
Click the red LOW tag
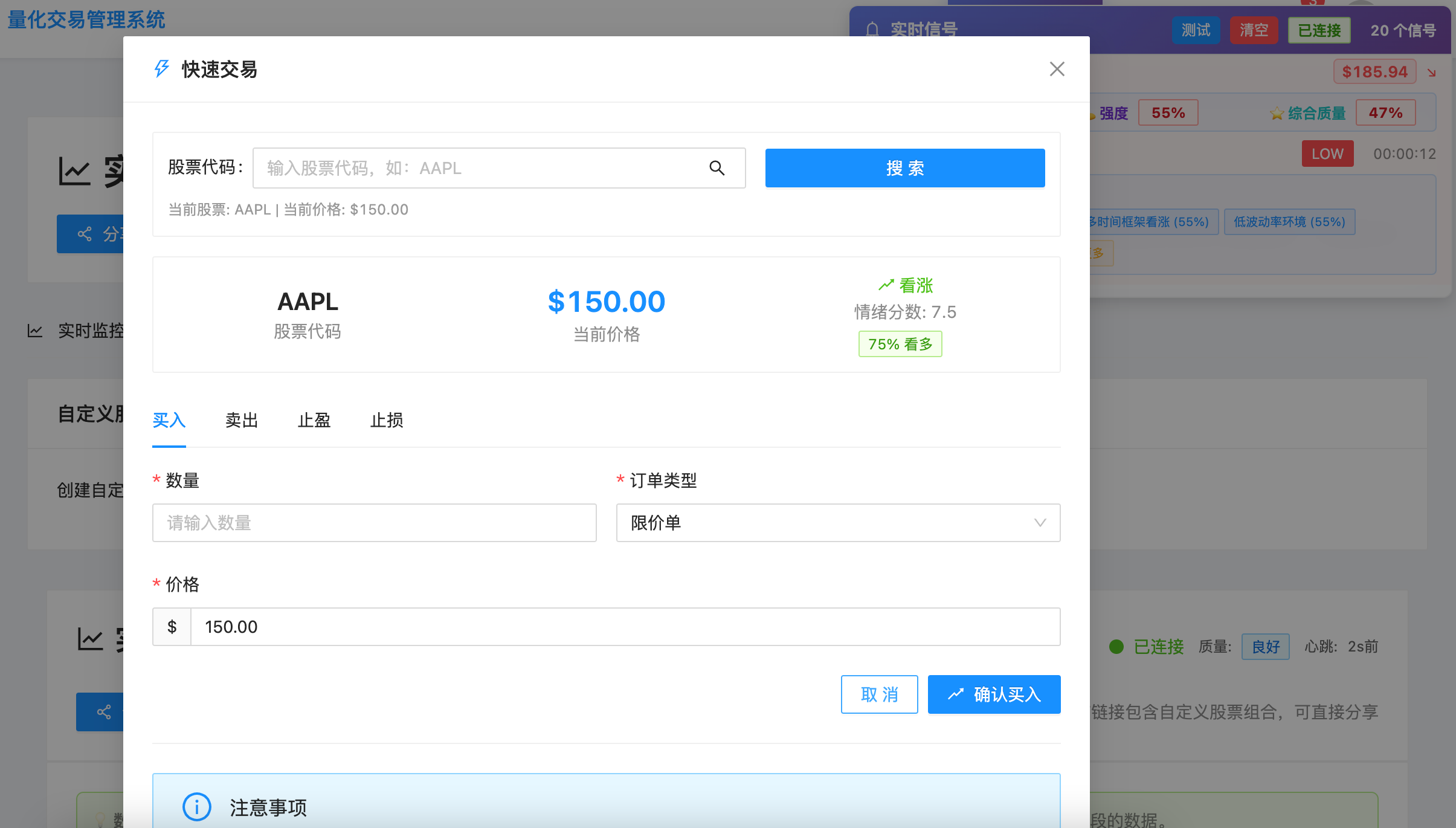coord(1327,154)
